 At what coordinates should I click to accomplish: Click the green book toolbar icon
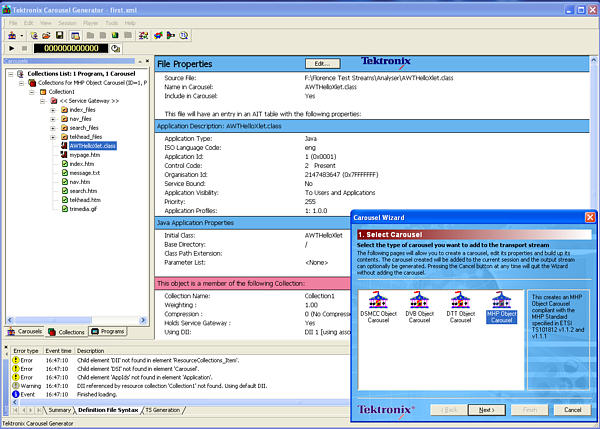click(115, 36)
